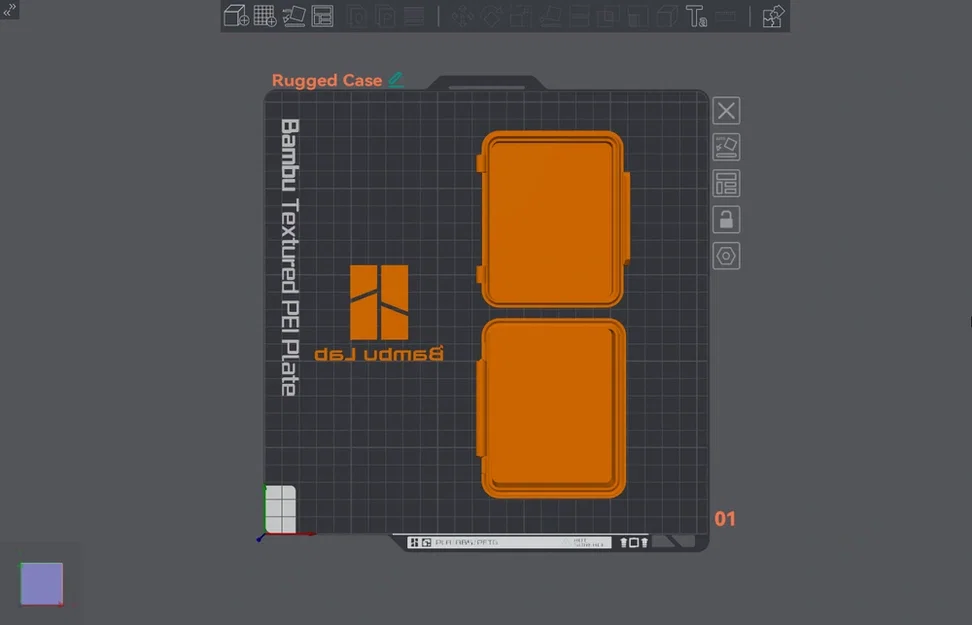Open the plate settings gear for plate 01
This screenshot has height=625, width=972.
pyautogui.click(x=726, y=255)
